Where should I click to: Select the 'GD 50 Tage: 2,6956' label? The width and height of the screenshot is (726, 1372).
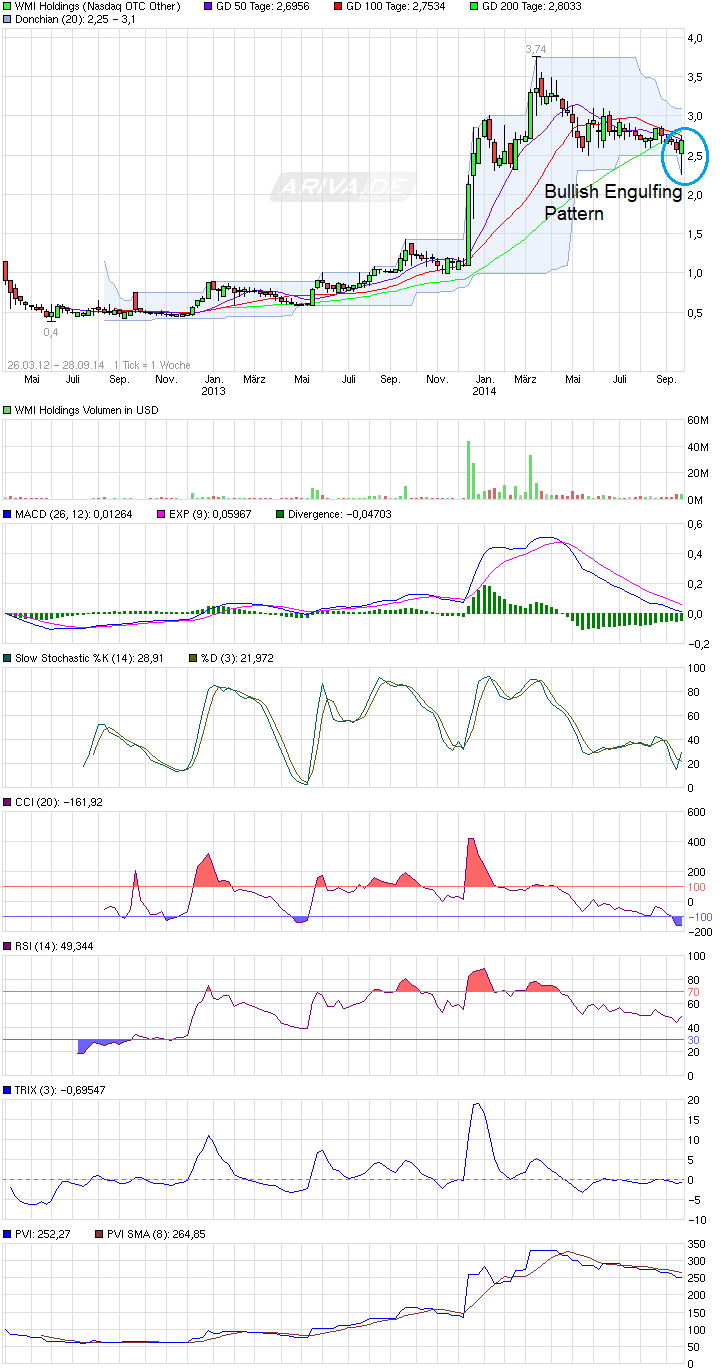265,6
